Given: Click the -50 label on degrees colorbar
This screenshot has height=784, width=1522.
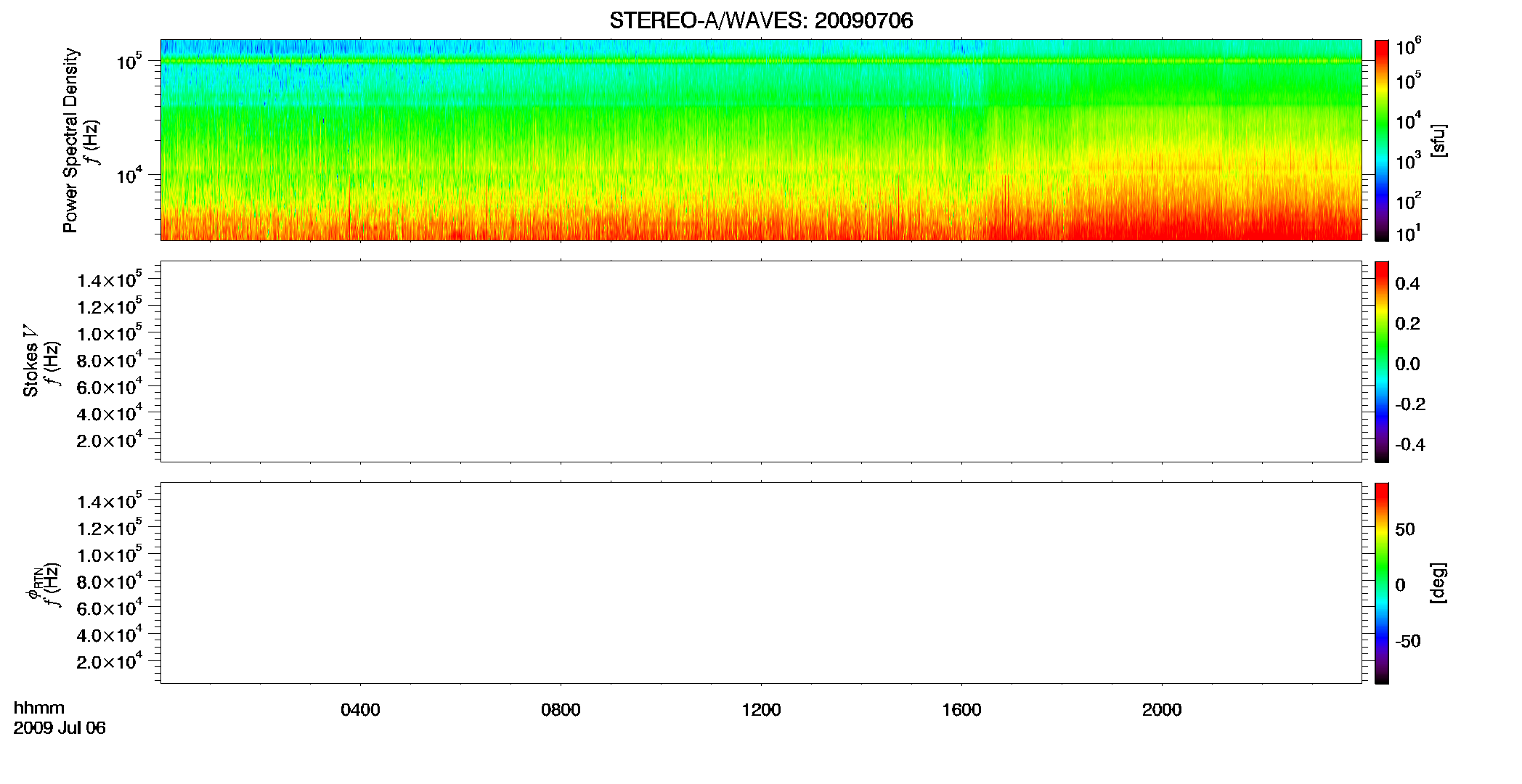Looking at the screenshot, I should [1408, 642].
